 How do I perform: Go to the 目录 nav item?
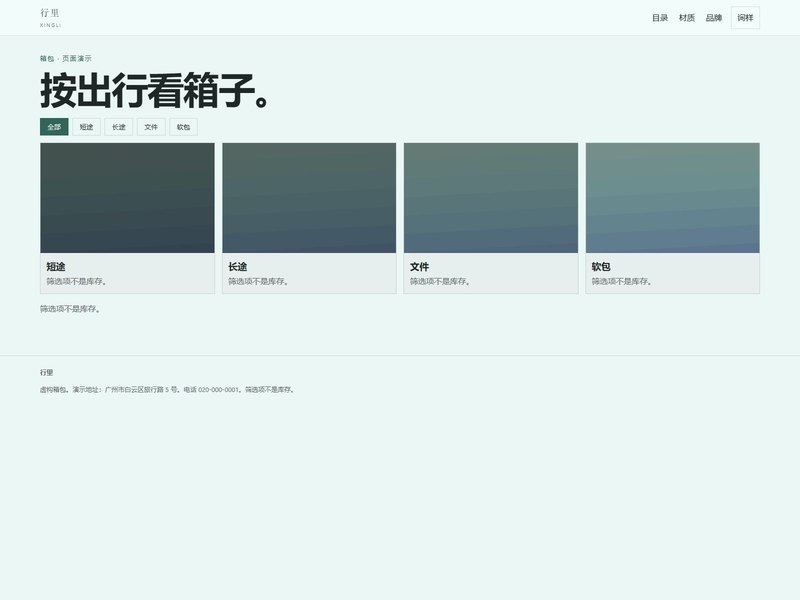660,18
